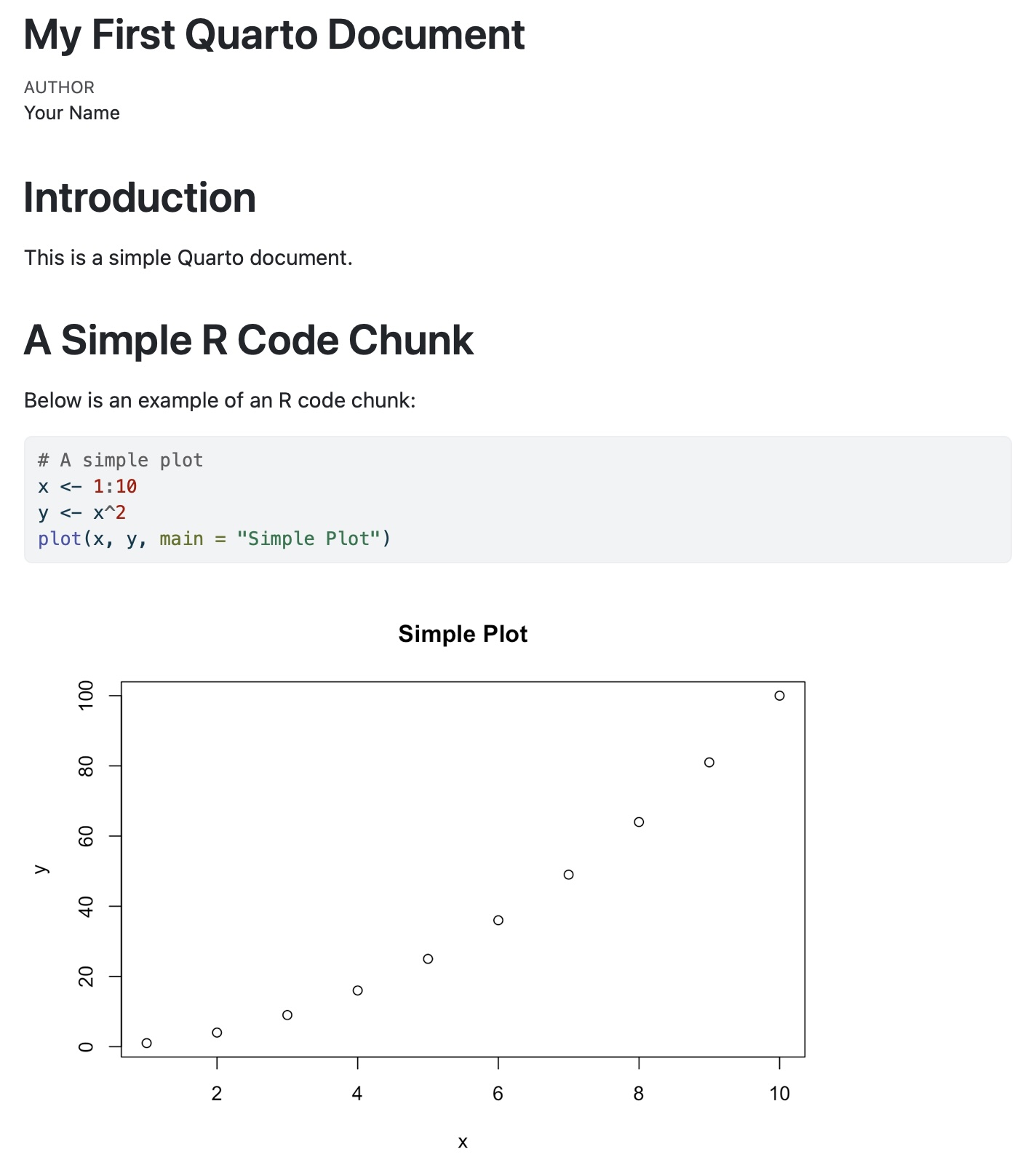This screenshot has width=1036, height=1176.
Task: Click the 100 tick label on the y-axis
Action: pyautogui.click(x=86, y=696)
